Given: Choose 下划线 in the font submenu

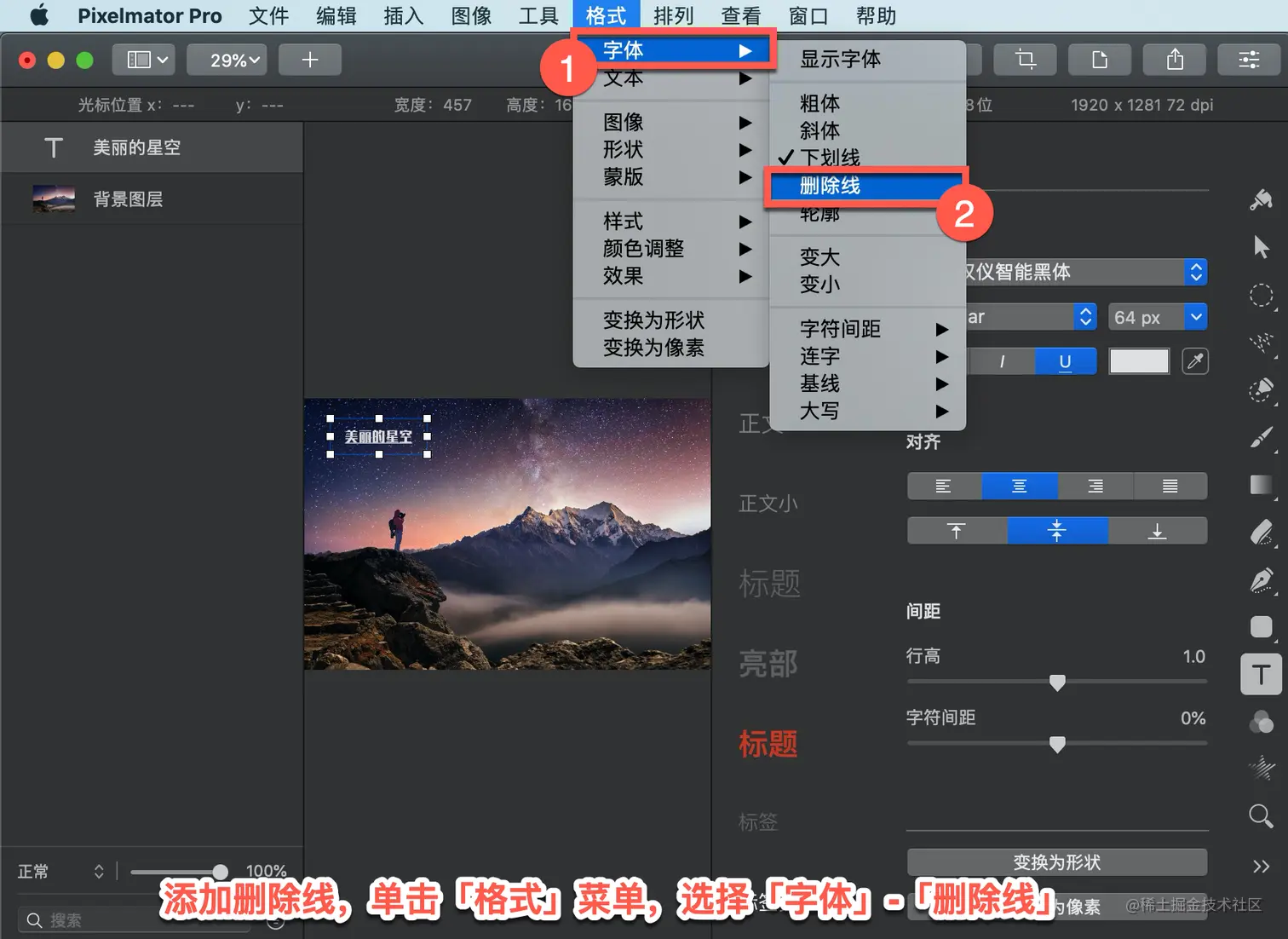Looking at the screenshot, I should click(867, 158).
